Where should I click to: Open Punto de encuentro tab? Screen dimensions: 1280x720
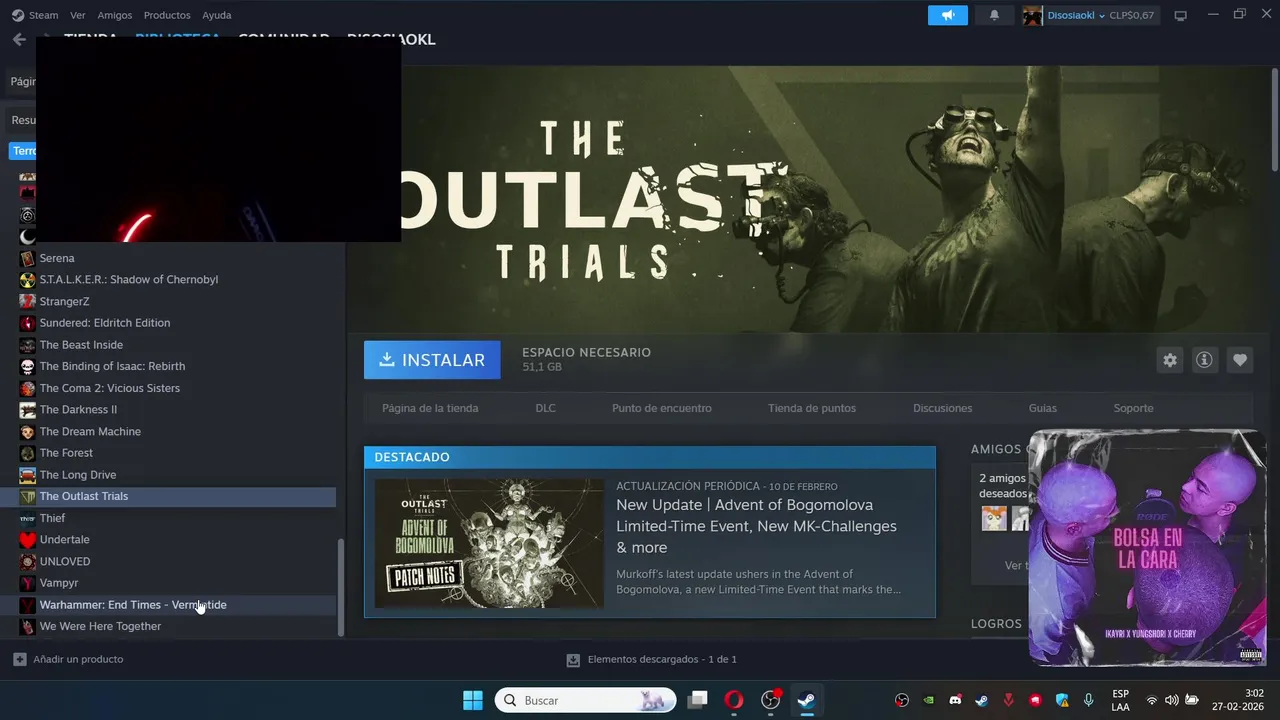[x=662, y=408]
